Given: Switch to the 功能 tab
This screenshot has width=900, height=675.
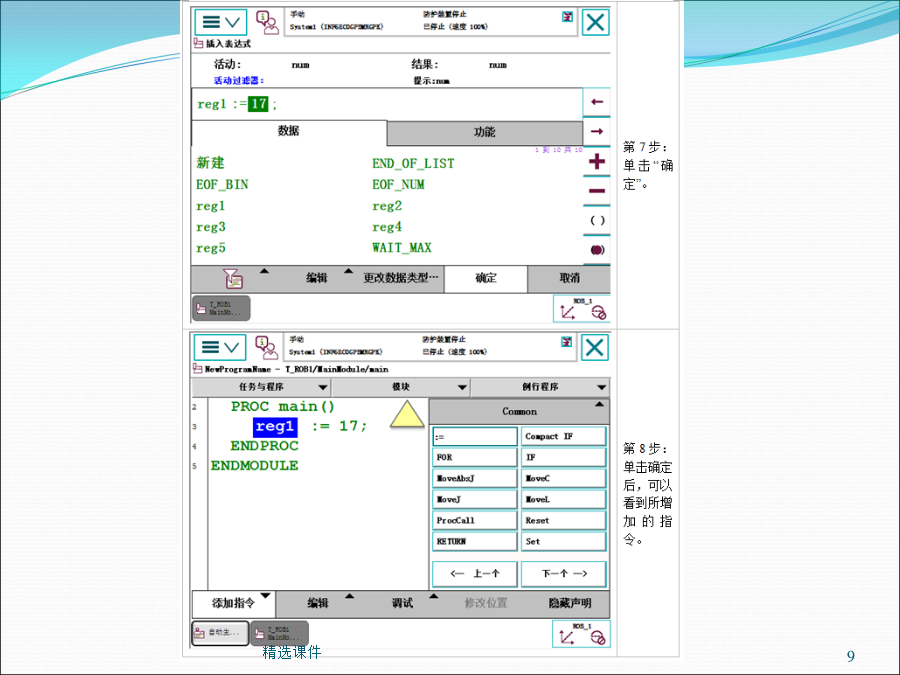Looking at the screenshot, I should (x=484, y=133).
